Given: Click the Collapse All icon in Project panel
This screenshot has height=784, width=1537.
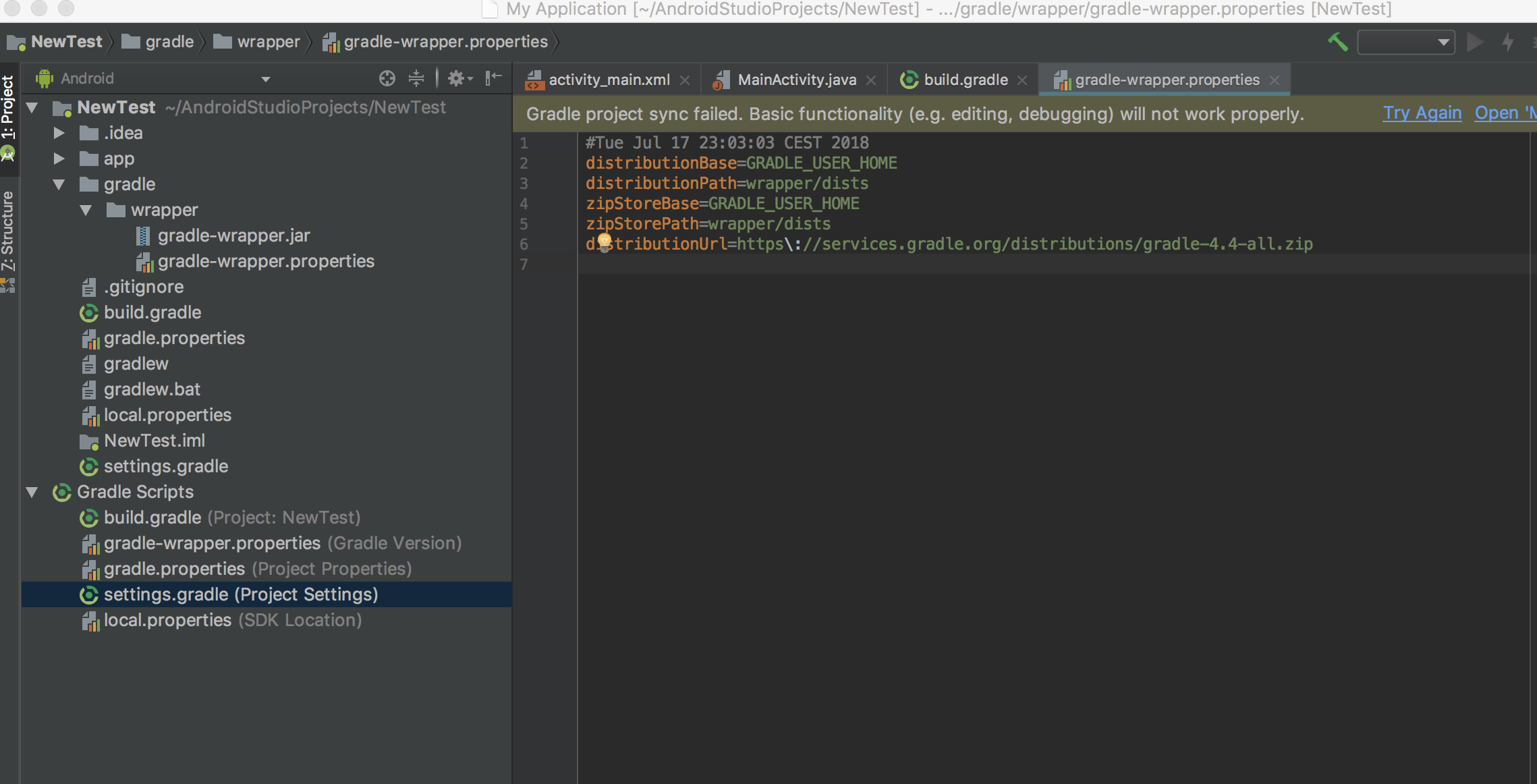Looking at the screenshot, I should tap(416, 78).
